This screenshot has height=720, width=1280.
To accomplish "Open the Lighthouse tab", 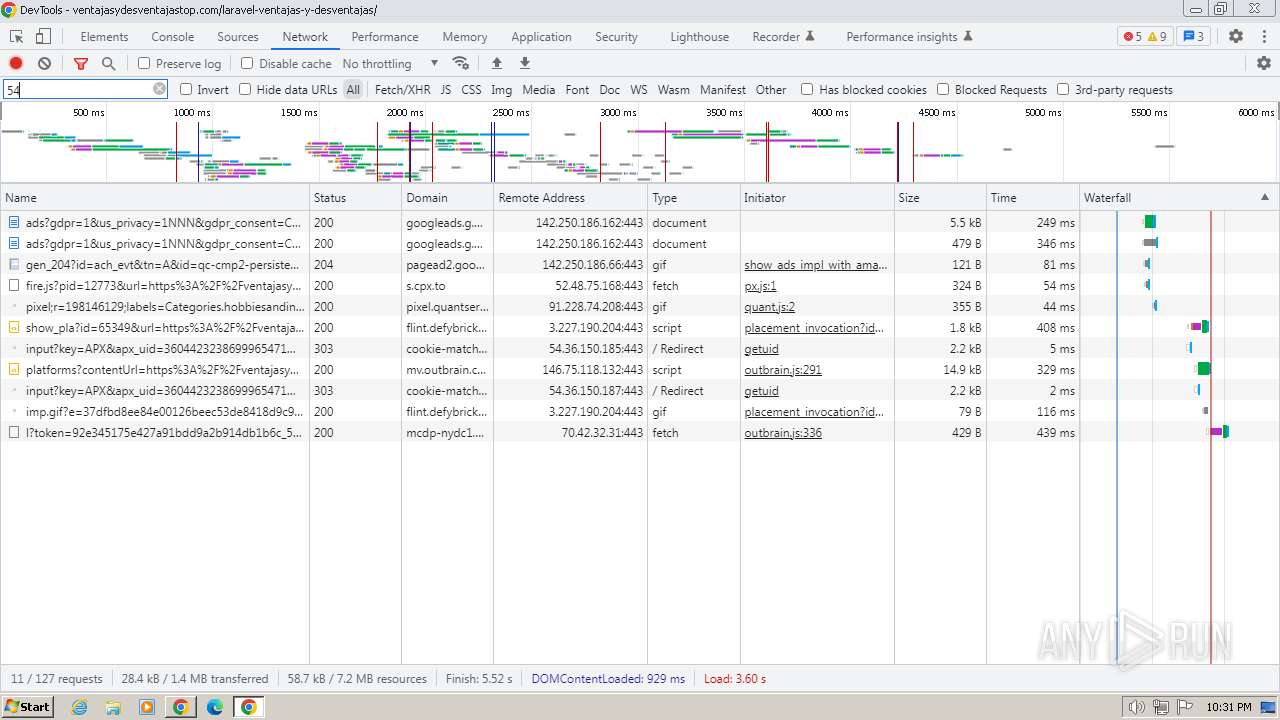I will click(699, 36).
